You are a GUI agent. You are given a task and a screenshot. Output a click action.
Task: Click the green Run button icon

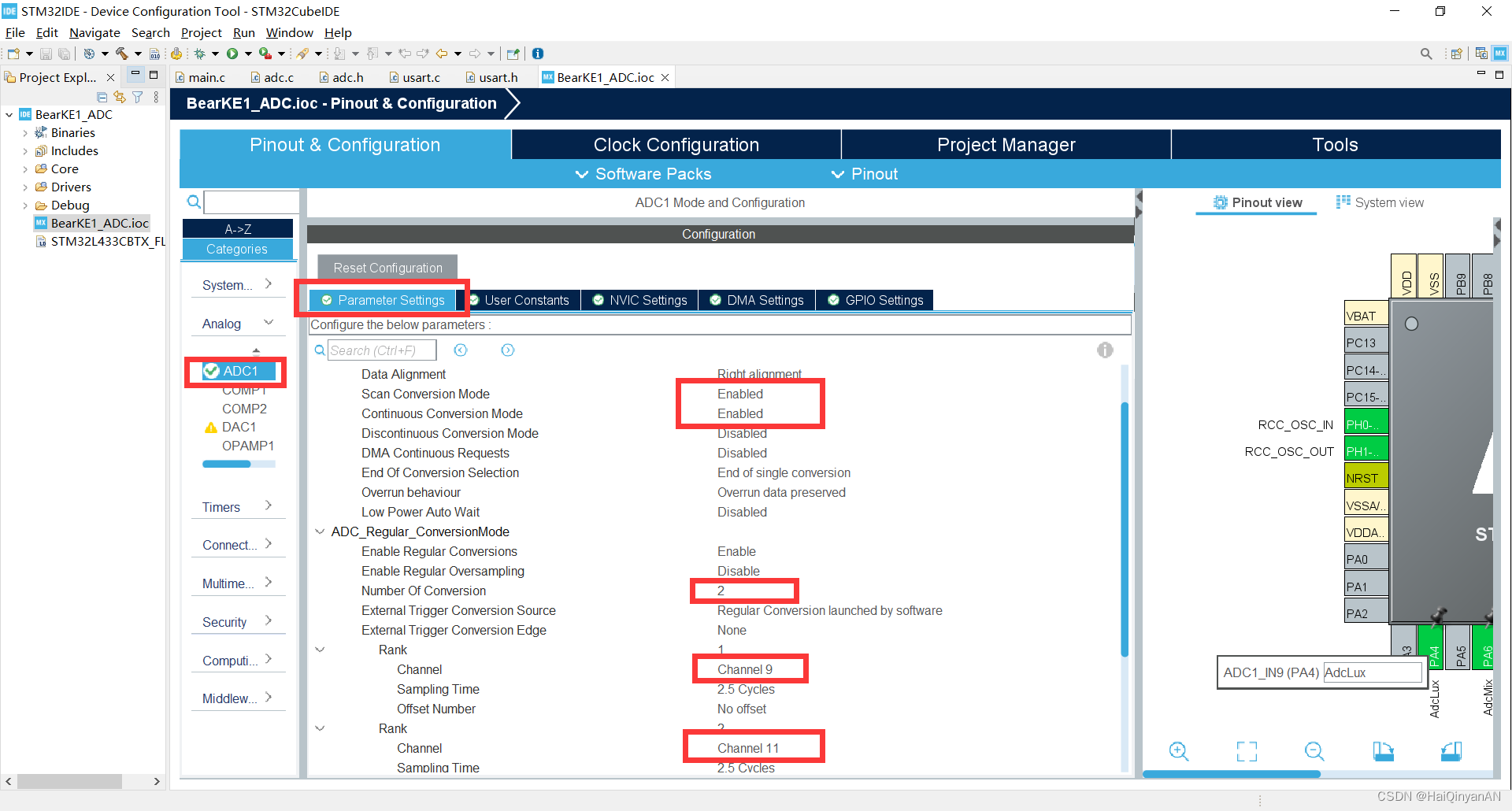[x=232, y=54]
